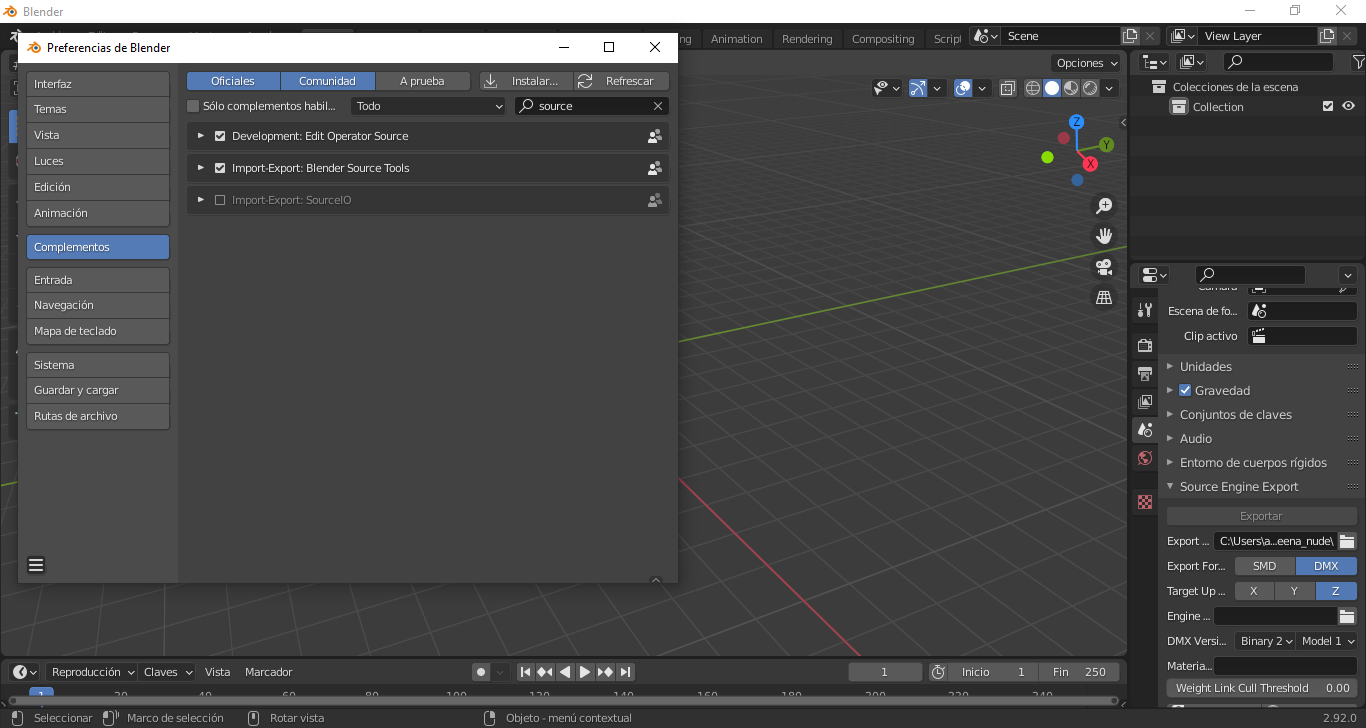1366x728 pixels.
Task: Switch to the Rendering workspace tab
Action: [807, 39]
